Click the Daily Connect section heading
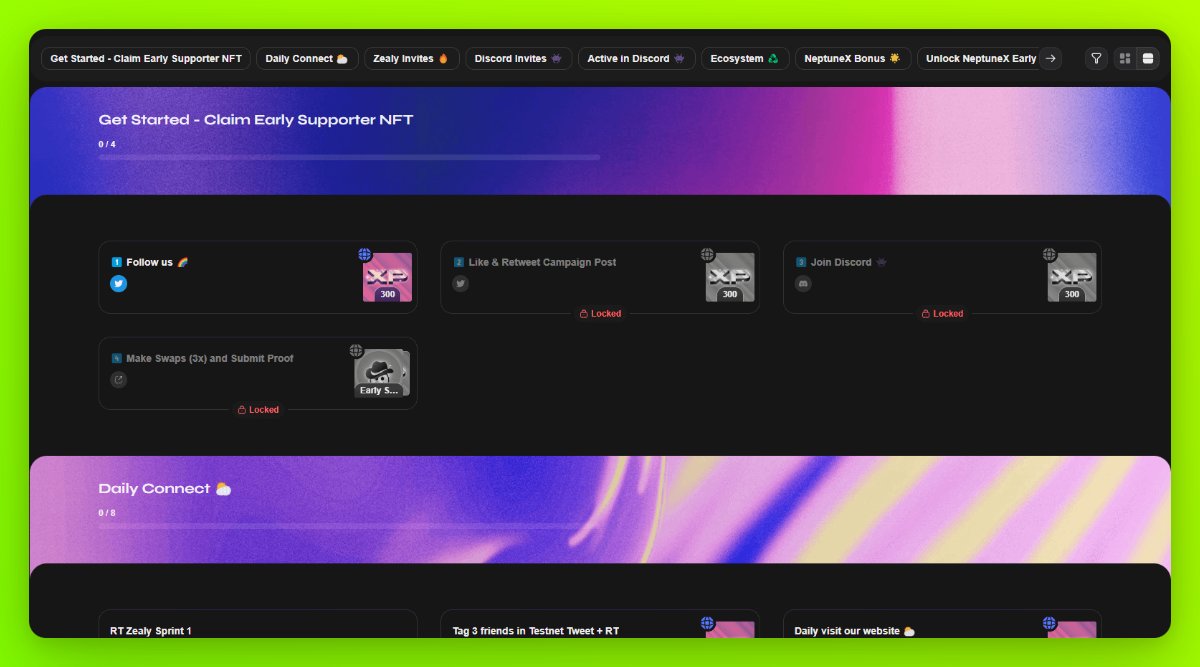1200x667 pixels. point(165,489)
